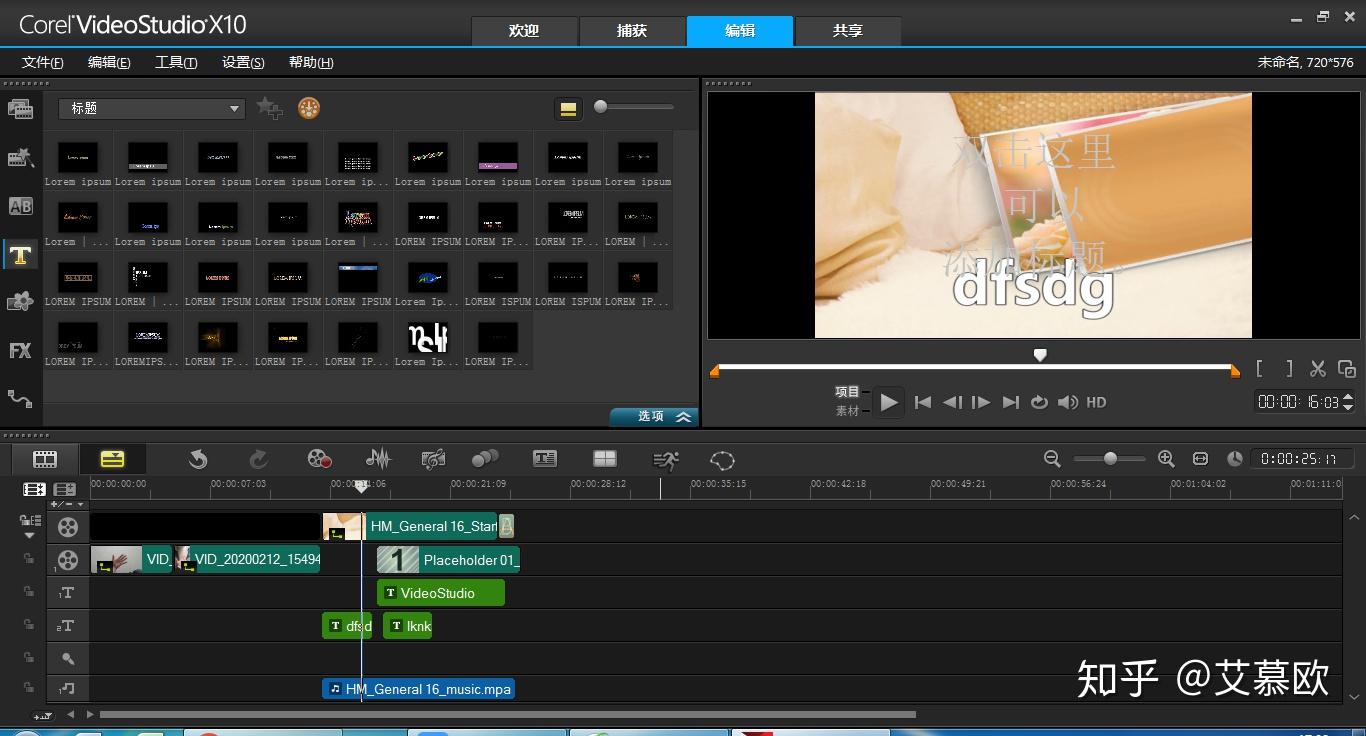Toggle repeat playback in preview

click(x=1039, y=402)
